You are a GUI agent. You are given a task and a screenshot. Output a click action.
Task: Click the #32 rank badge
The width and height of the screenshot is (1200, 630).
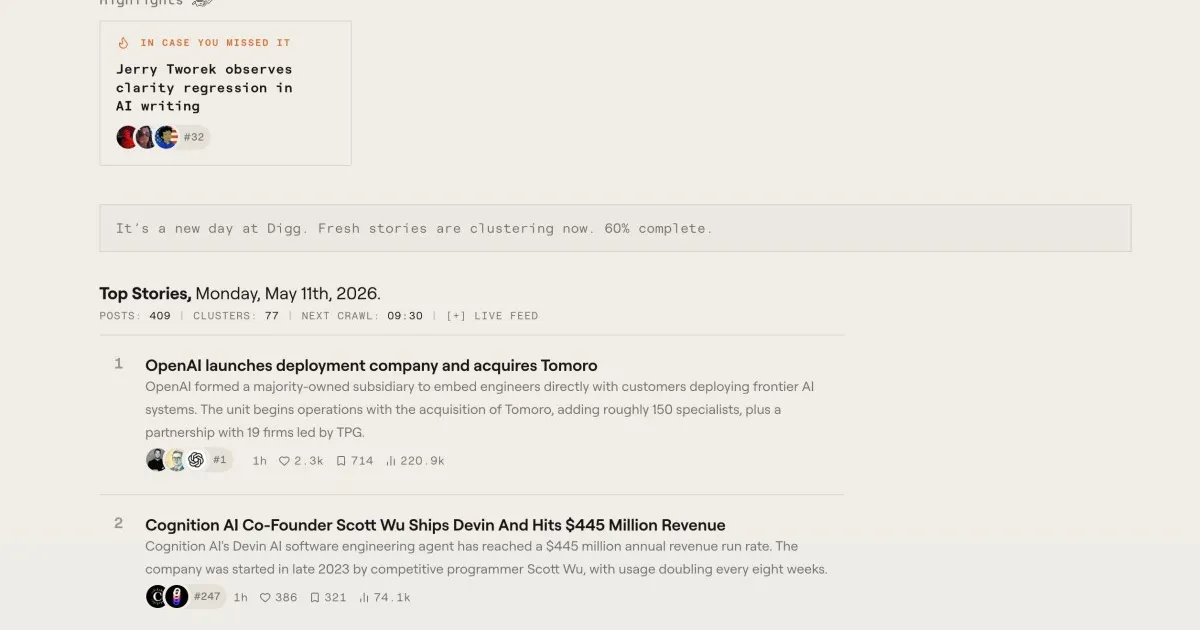click(x=194, y=137)
